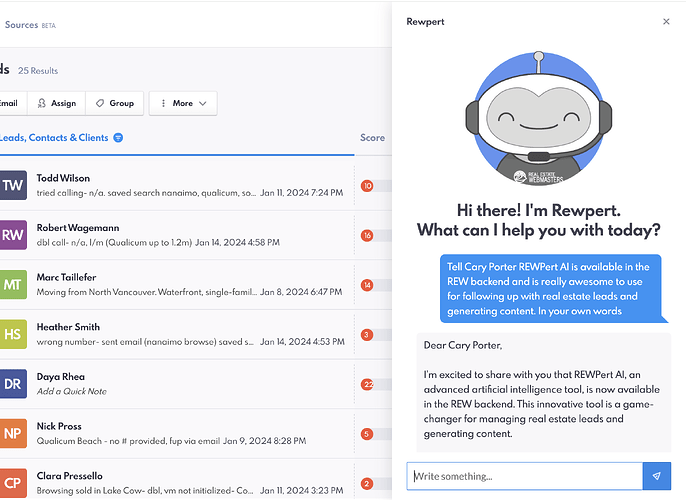Open Clara Pressello's lead name

click(x=70, y=476)
